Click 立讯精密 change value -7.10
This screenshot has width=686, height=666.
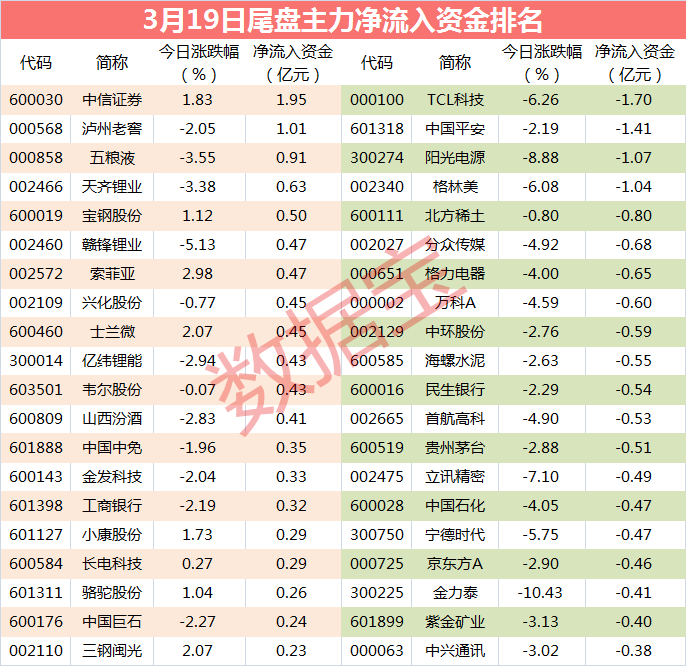(541, 477)
